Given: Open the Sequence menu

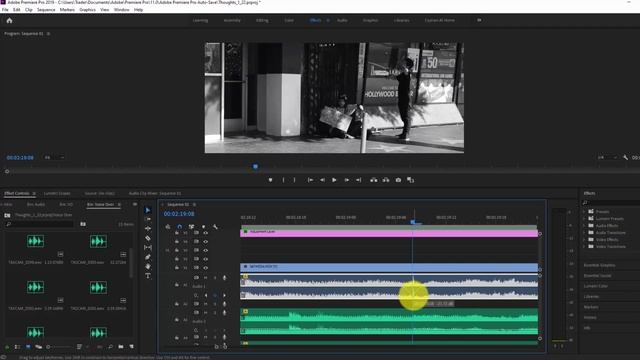Looking at the screenshot, I should [46, 9].
